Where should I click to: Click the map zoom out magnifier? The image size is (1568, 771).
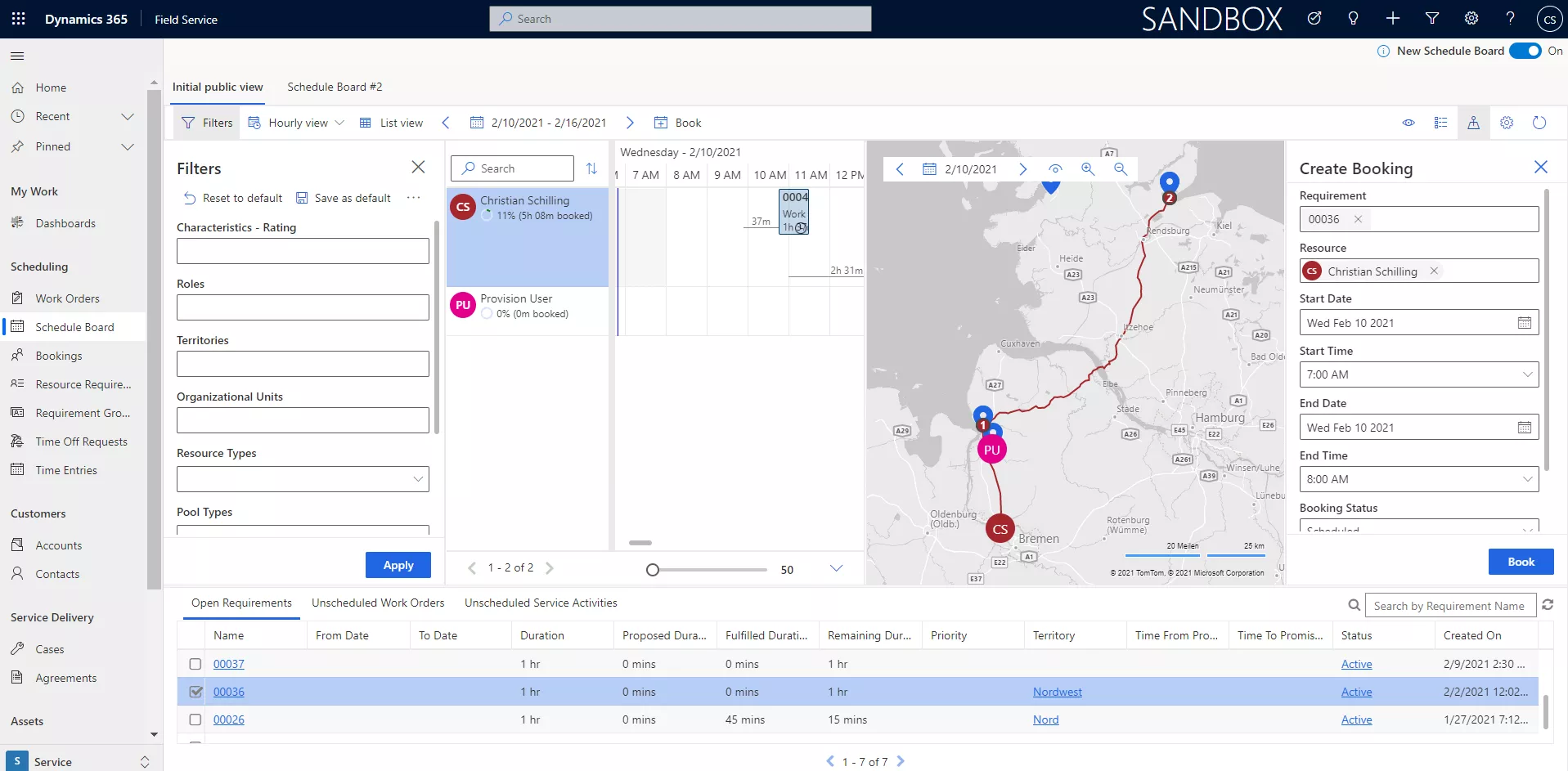1120,169
